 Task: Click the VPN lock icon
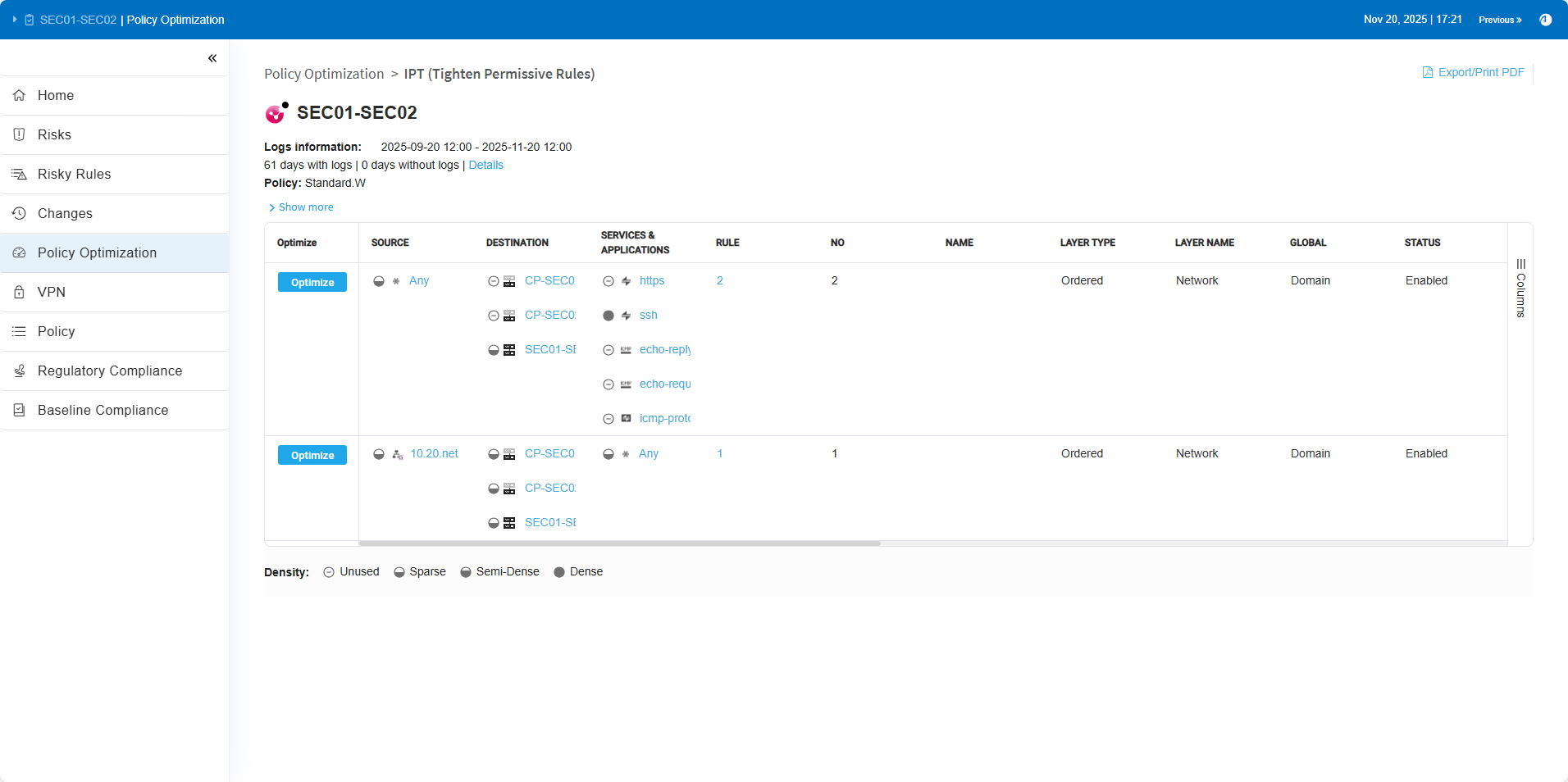pyautogui.click(x=20, y=292)
